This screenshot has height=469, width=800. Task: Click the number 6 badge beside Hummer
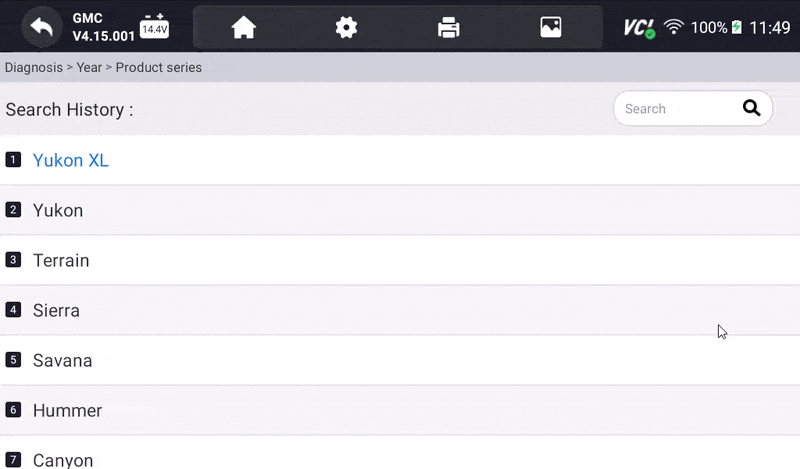click(x=13, y=410)
